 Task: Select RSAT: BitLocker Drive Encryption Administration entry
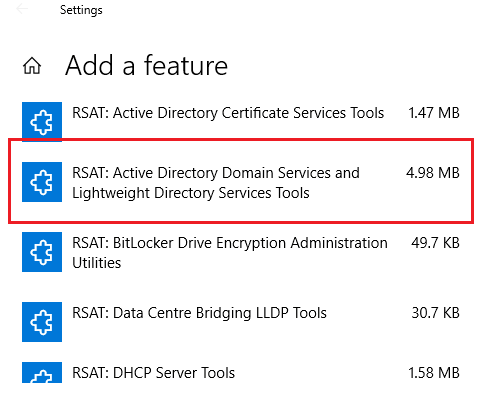230,243
